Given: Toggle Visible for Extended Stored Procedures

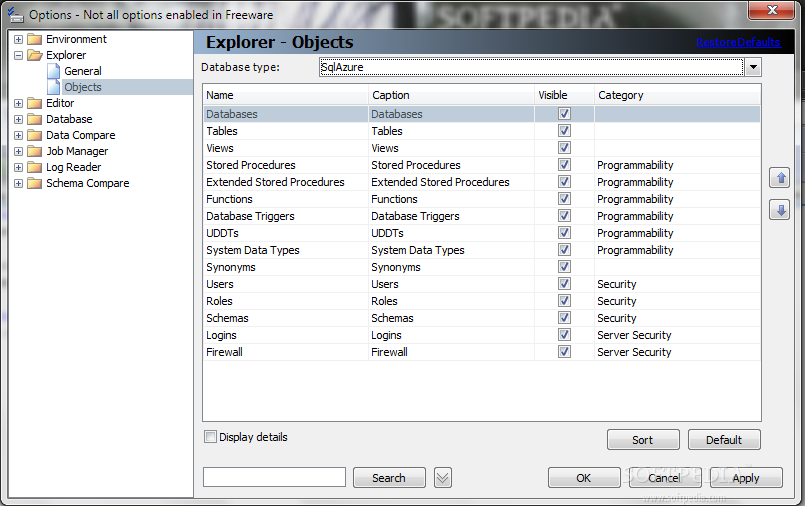Looking at the screenshot, I should (564, 182).
